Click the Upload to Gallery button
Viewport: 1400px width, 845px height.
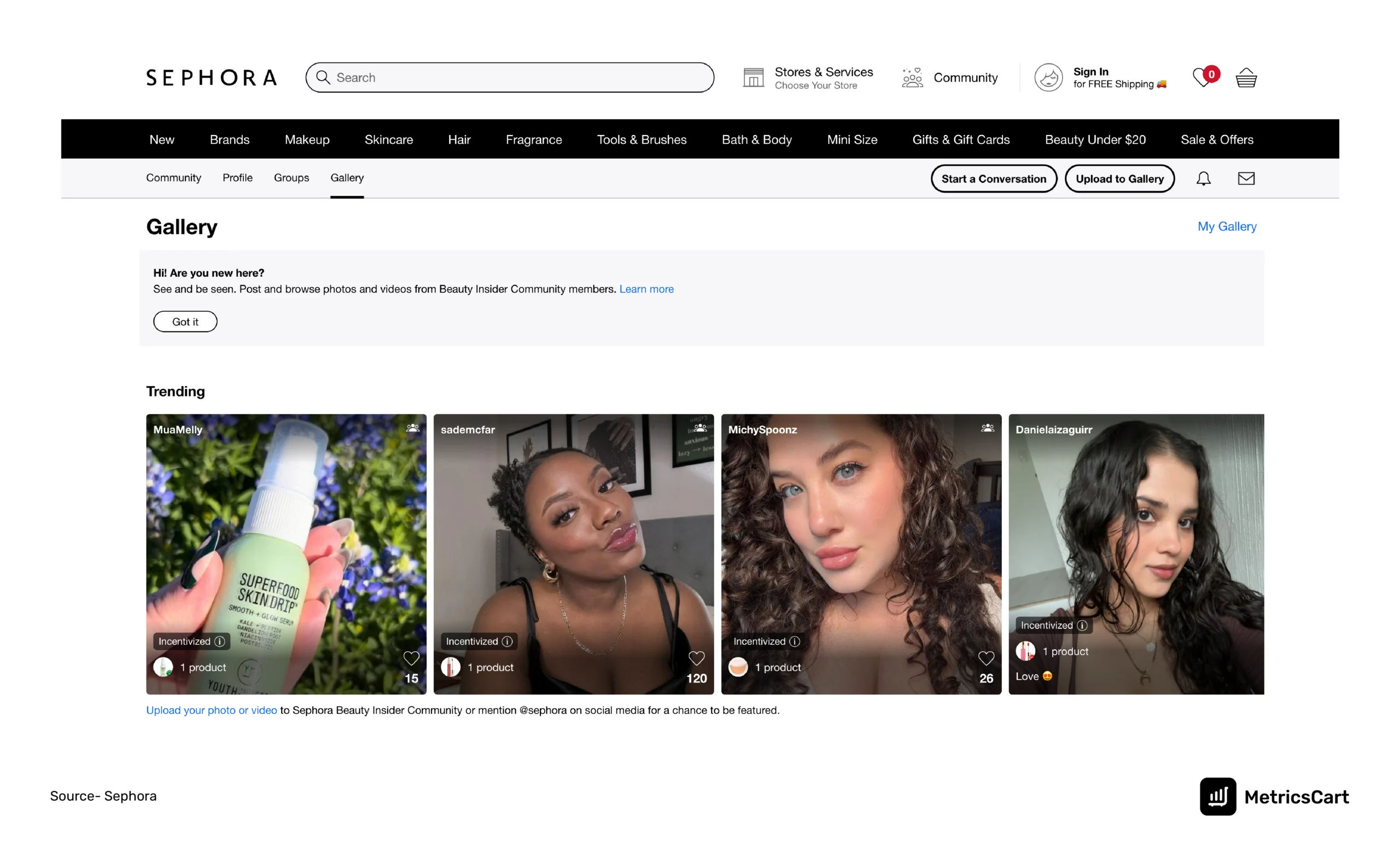pos(1119,178)
